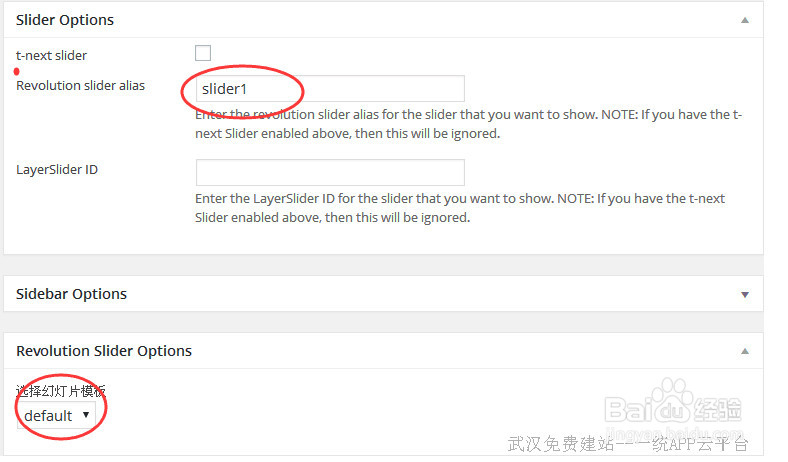The height and width of the screenshot is (462, 788).
Task: Click the revolution slider alias help text
Action: pyautogui.click(x=468, y=124)
